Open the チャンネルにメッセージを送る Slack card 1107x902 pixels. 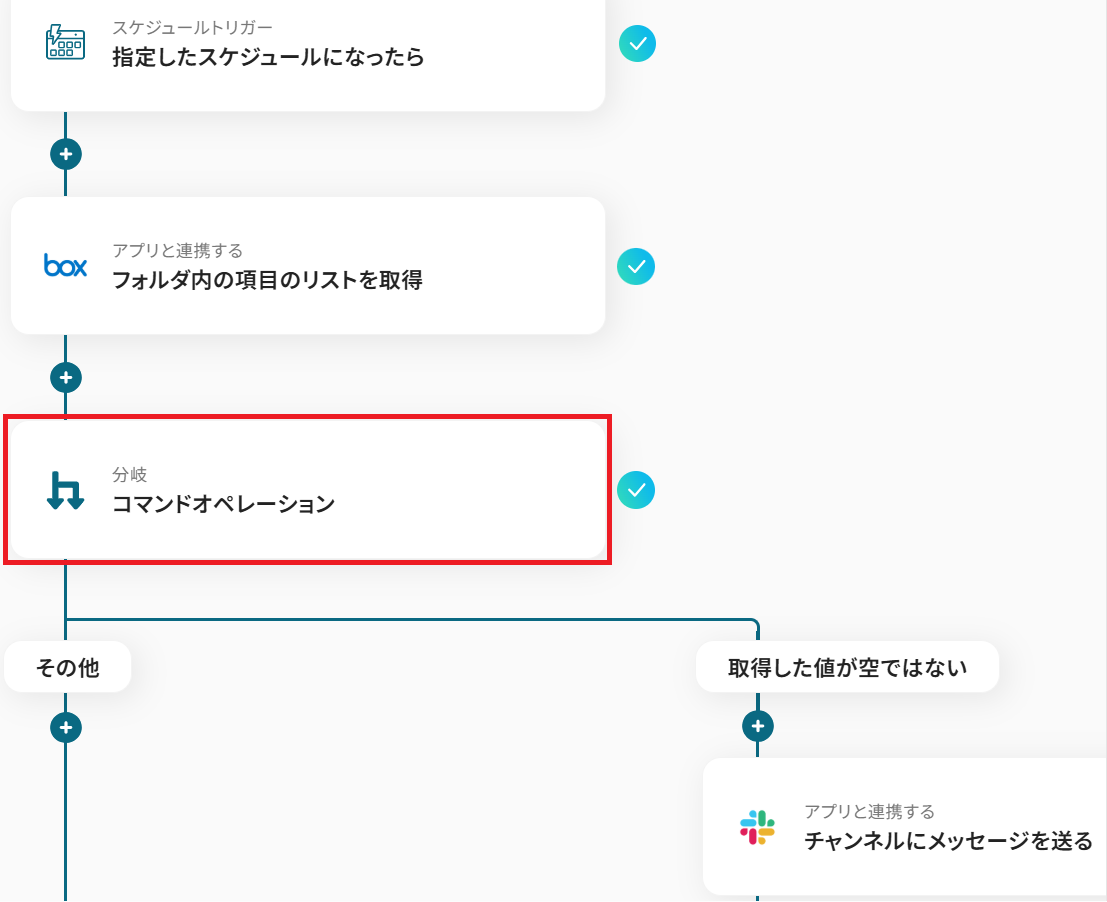pyautogui.click(x=905, y=827)
